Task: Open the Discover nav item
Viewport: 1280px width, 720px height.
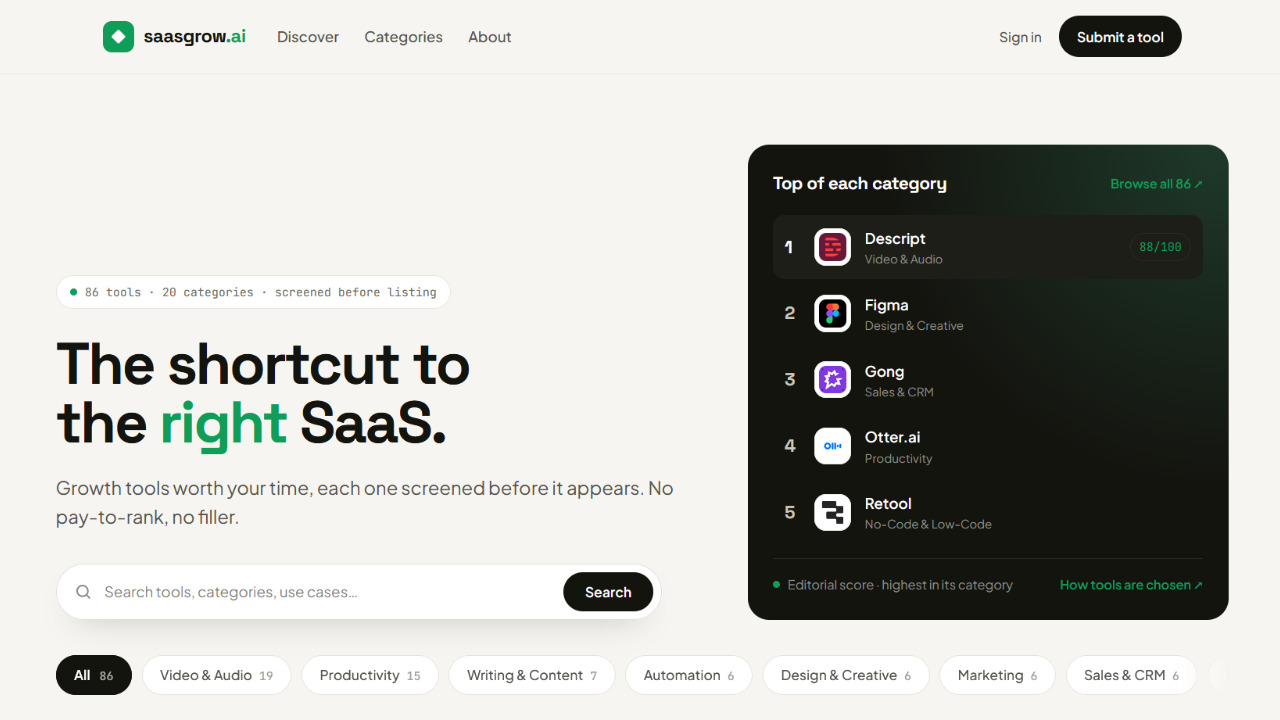Action: 308,37
